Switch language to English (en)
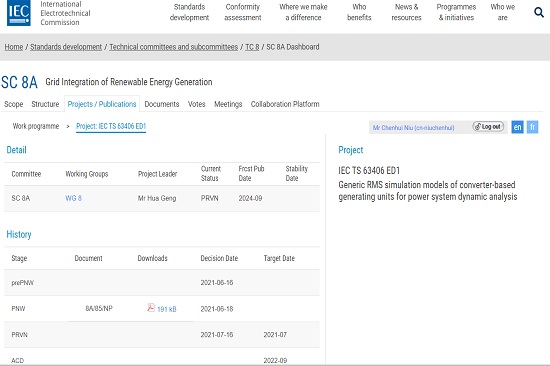The height and width of the screenshot is (366, 550). pos(517,127)
